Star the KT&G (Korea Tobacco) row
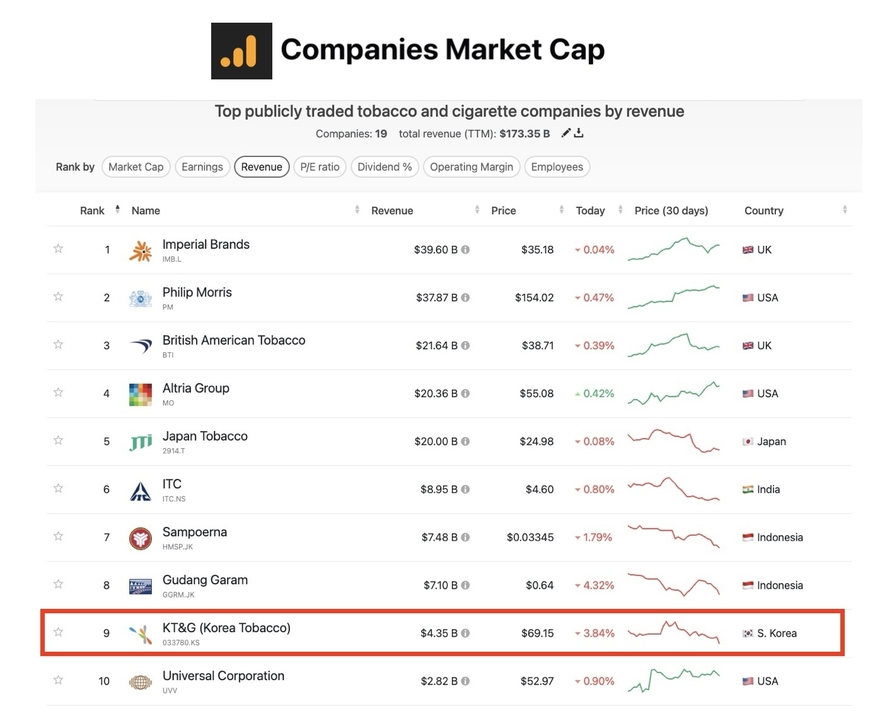Viewport: 875px width, 716px height. [x=58, y=632]
